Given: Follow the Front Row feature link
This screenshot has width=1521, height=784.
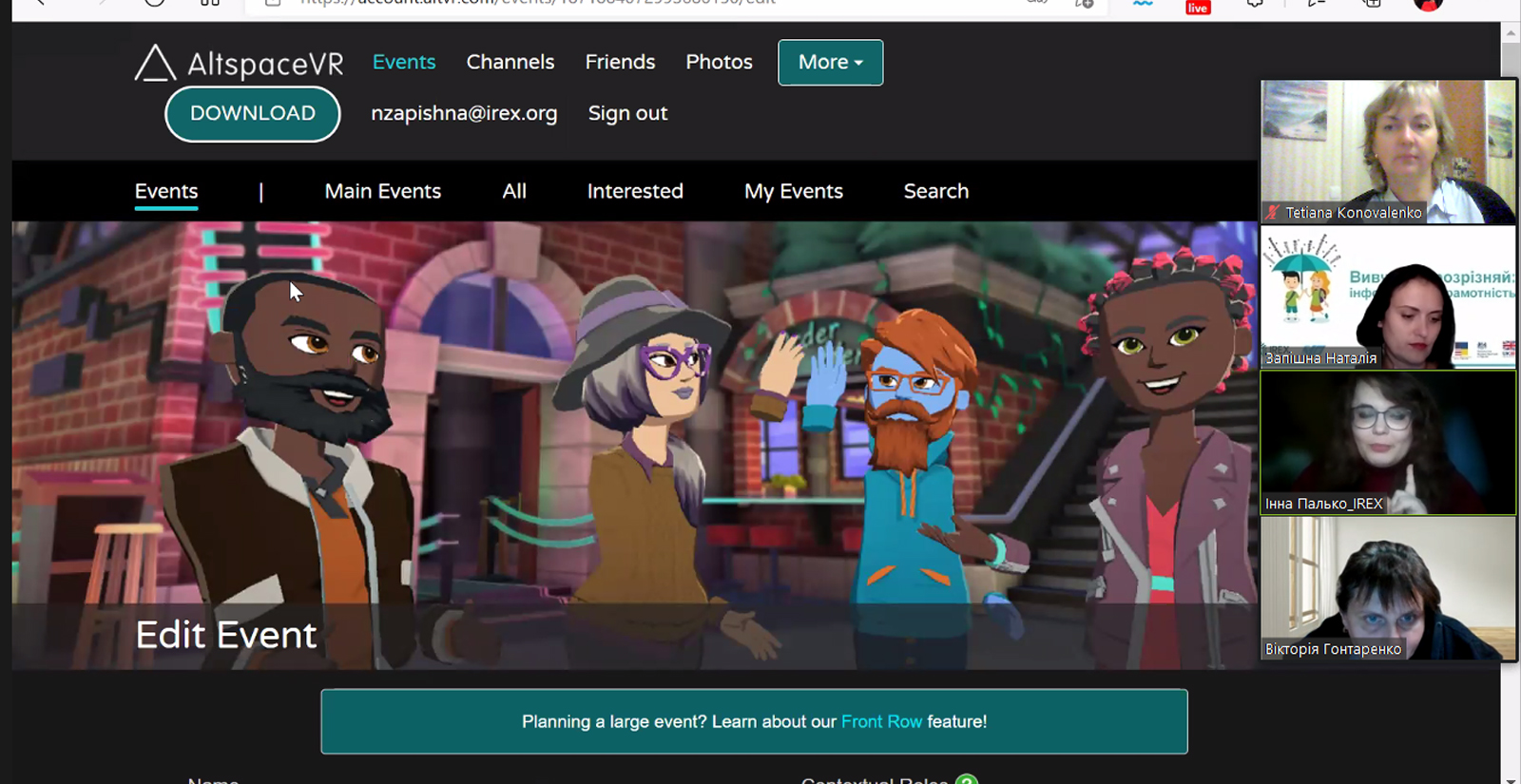Looking at the screenshot, I should (881, 722).
